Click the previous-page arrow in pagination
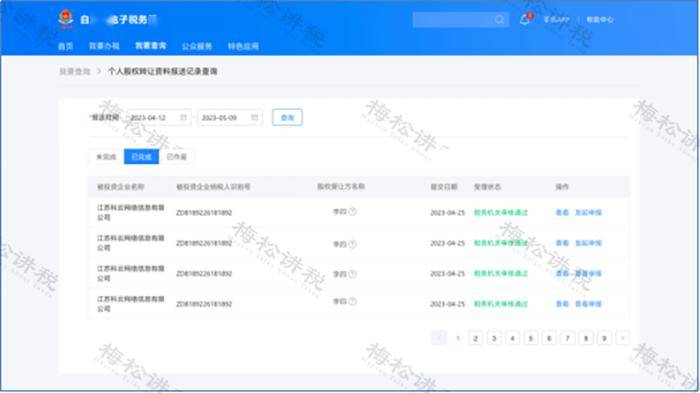 point(439,338)
